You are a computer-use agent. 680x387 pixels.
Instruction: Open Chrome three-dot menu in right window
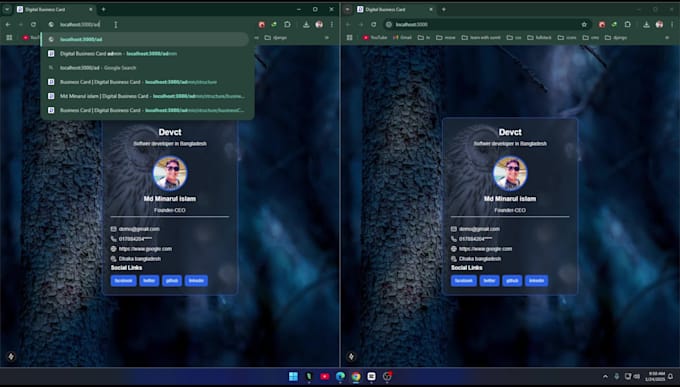[x=672, y=25]
